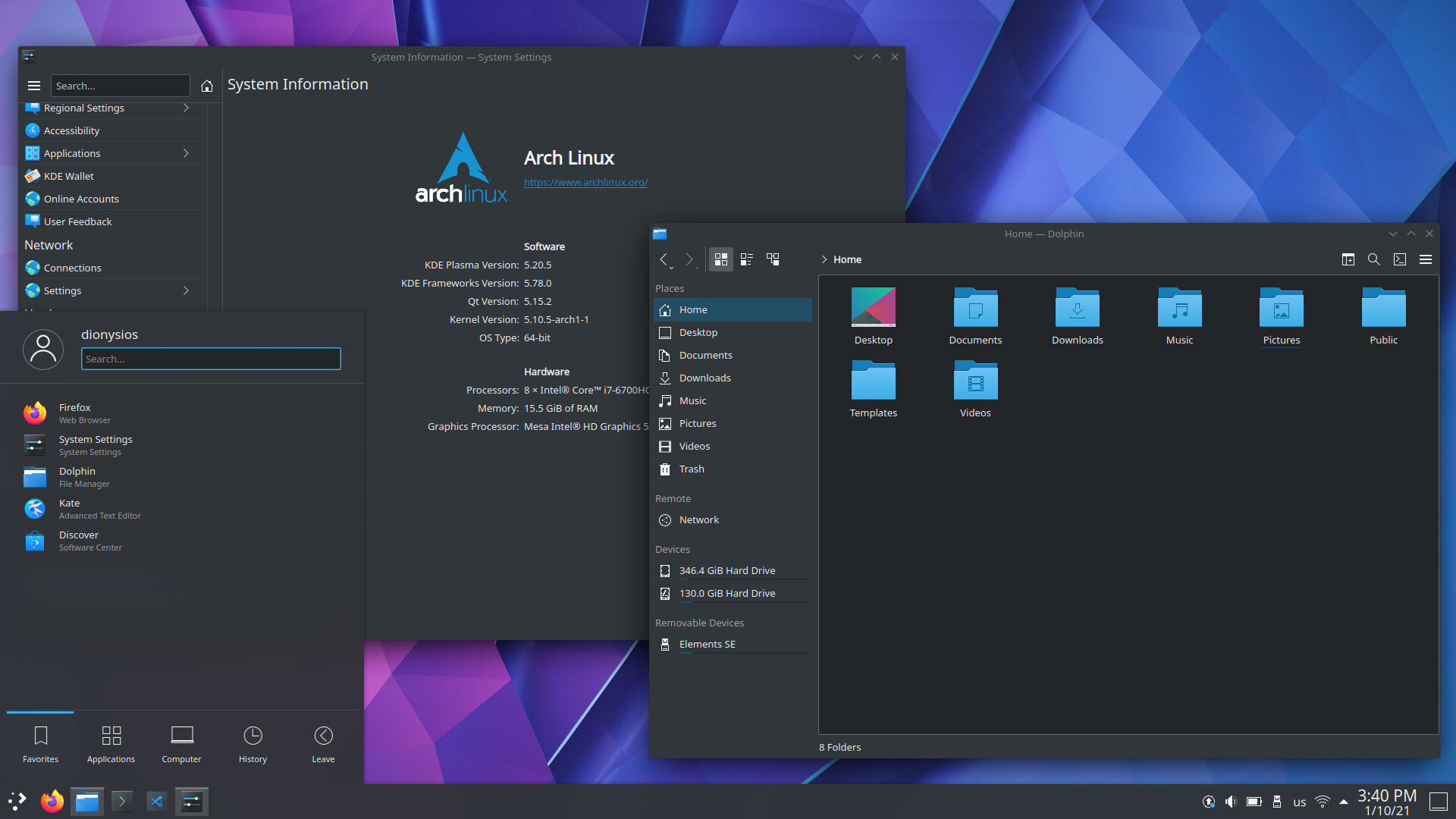Open Dolphin hamburger menu

pyautogui.click(x=1426, y=259)
